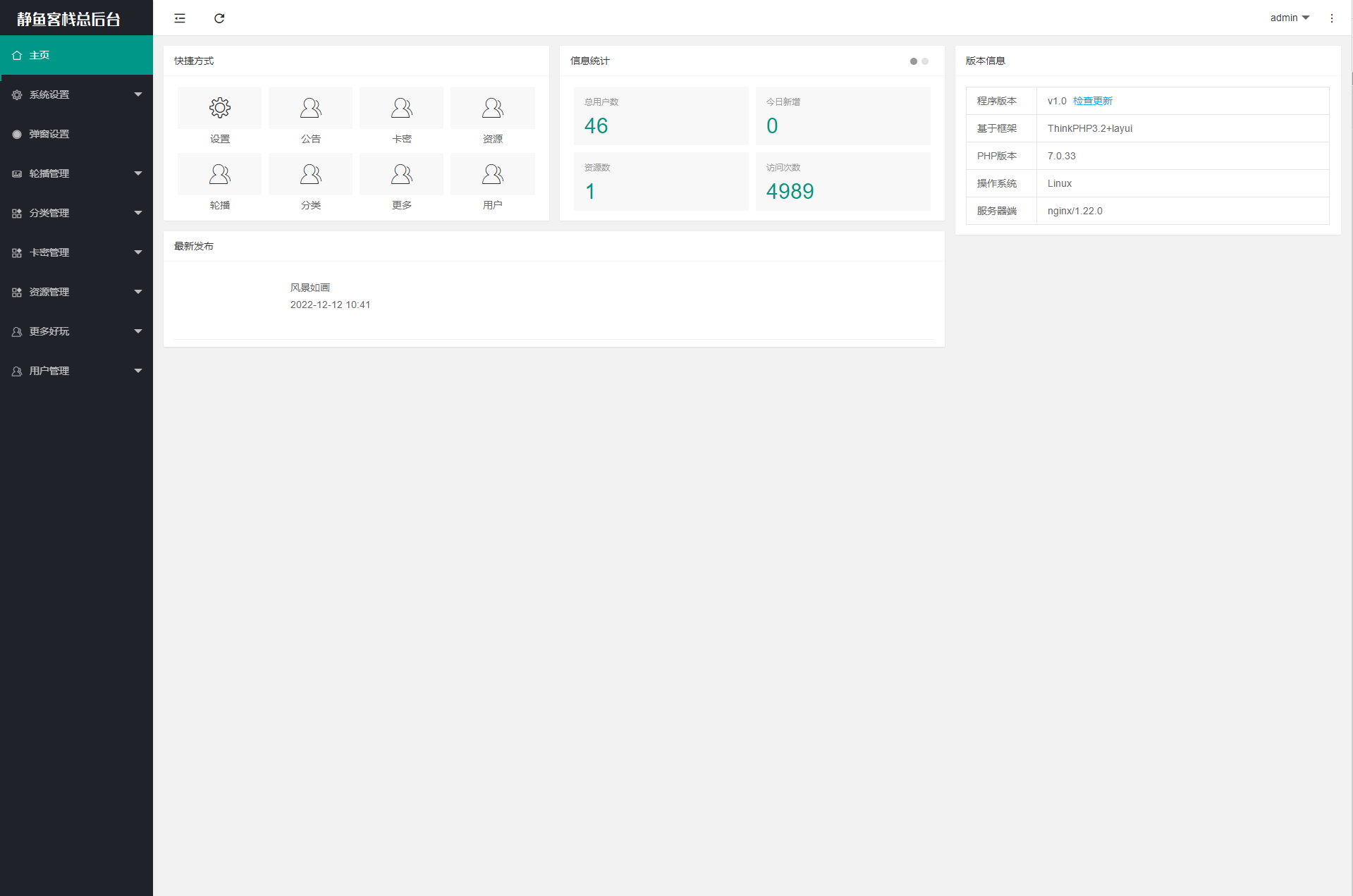Screen dimensions: 1353x896
Task: Switch to second 信息统计 carousel dot
Action: 925,61
